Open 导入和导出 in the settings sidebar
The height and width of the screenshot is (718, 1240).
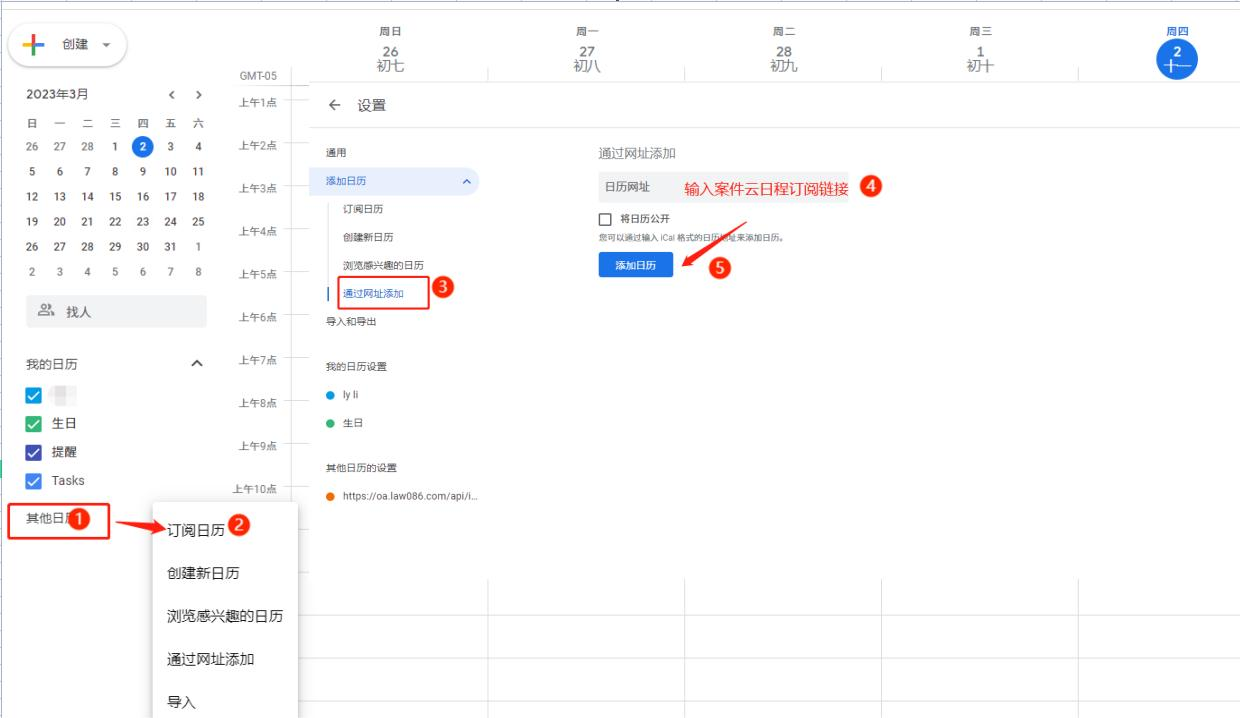[351, 322]
